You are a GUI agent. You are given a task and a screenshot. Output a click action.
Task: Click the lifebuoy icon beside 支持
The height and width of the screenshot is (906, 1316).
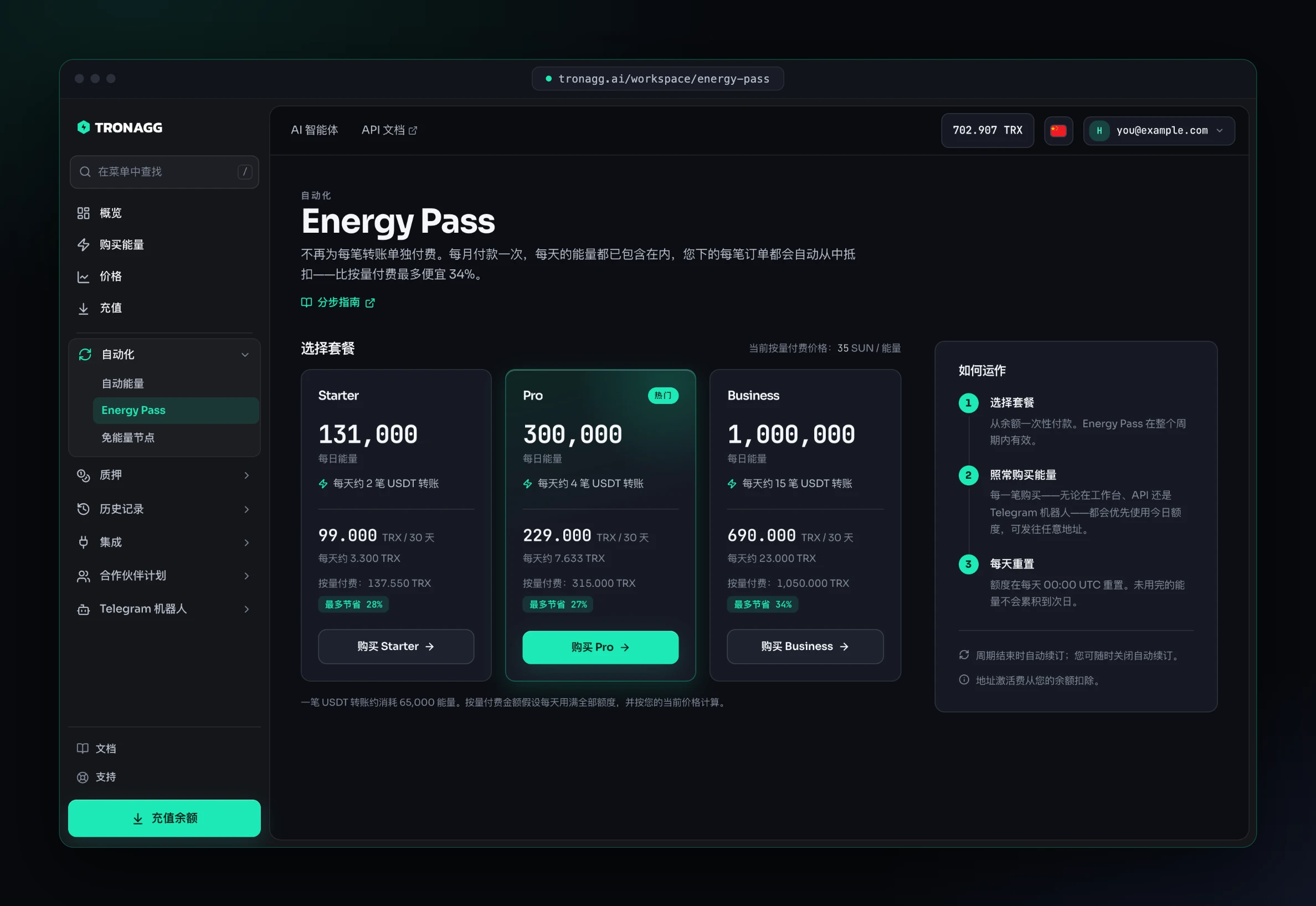83,777
